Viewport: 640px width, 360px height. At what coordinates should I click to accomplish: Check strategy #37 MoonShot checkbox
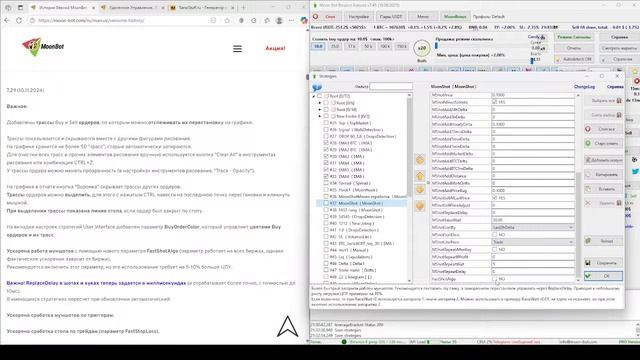pyautogui.click(x=326, y=203)
